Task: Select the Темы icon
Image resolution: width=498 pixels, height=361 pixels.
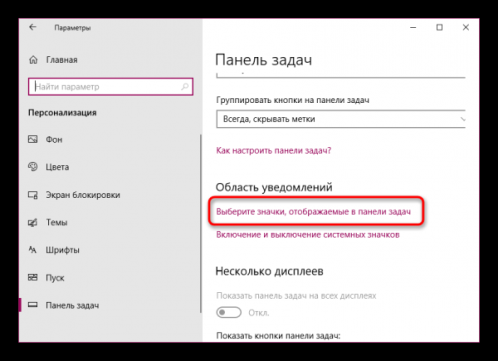Action: [33, 222]
